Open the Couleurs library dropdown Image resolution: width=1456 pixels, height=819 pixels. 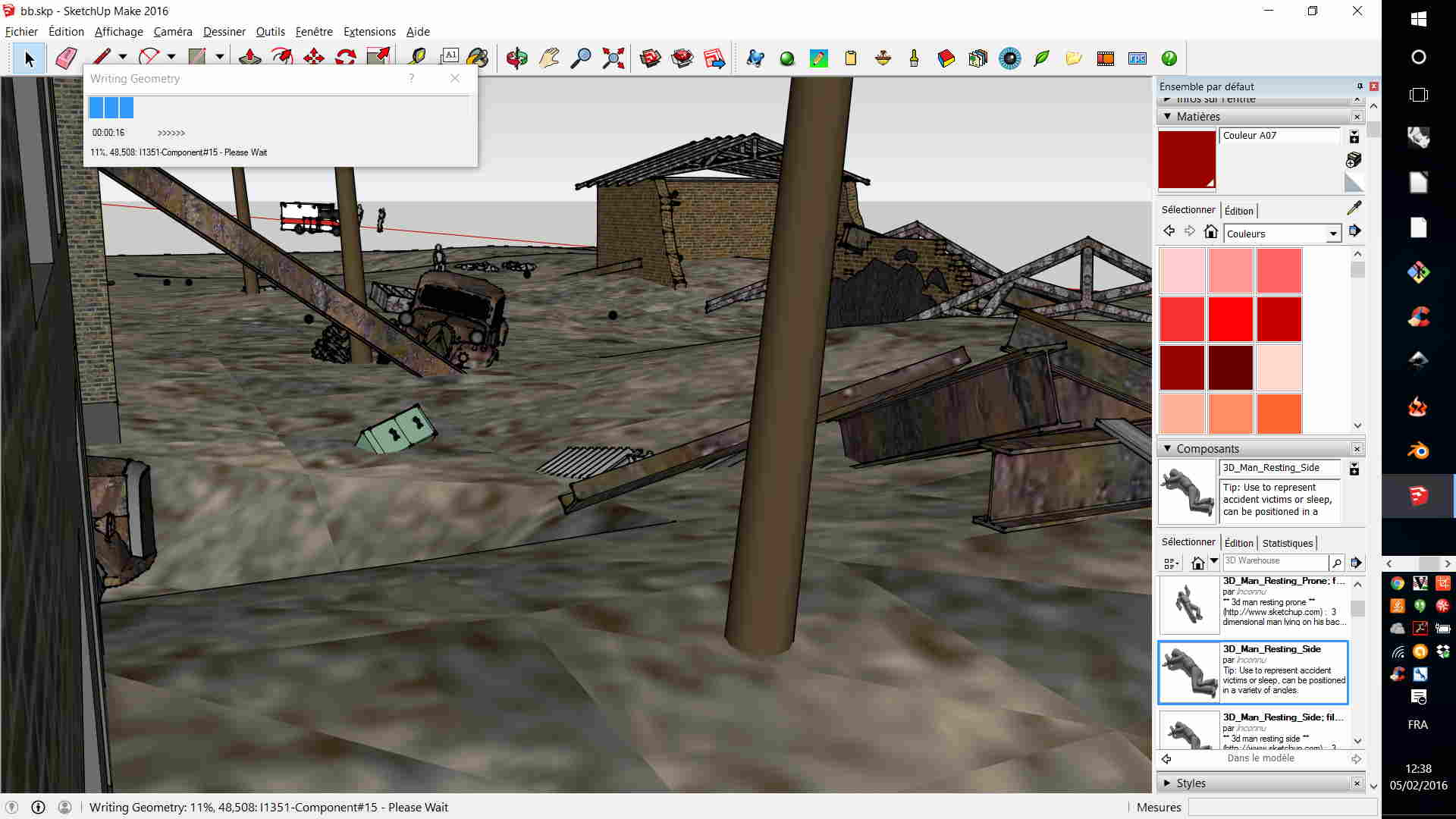click(1332, 234)
